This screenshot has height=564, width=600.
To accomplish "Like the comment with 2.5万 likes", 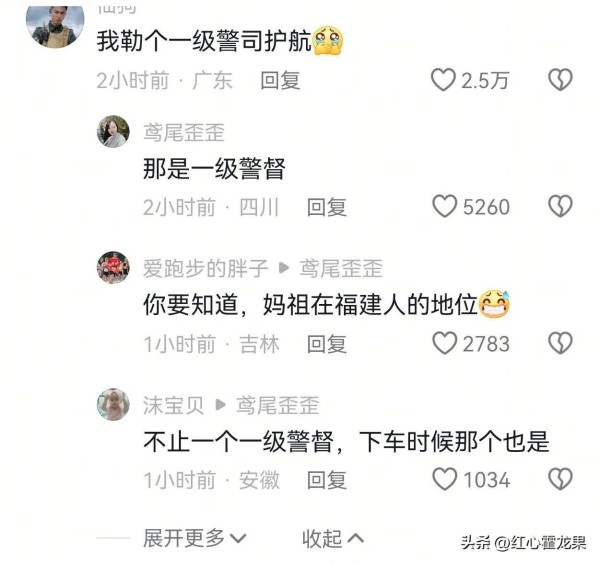I will [x=443, y=80].
